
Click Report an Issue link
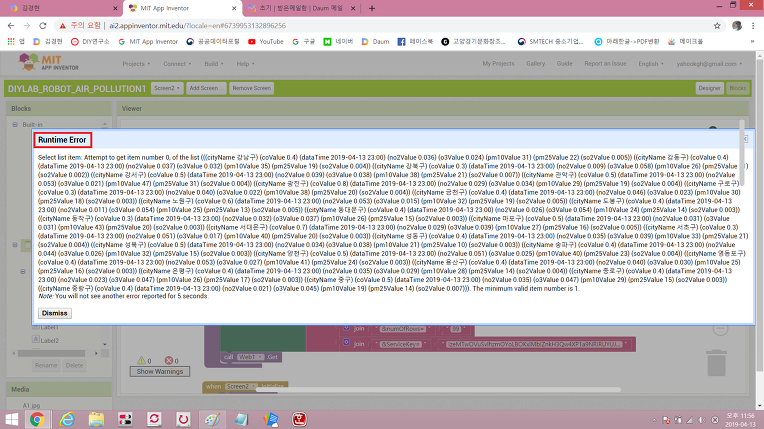click(605, 64)
